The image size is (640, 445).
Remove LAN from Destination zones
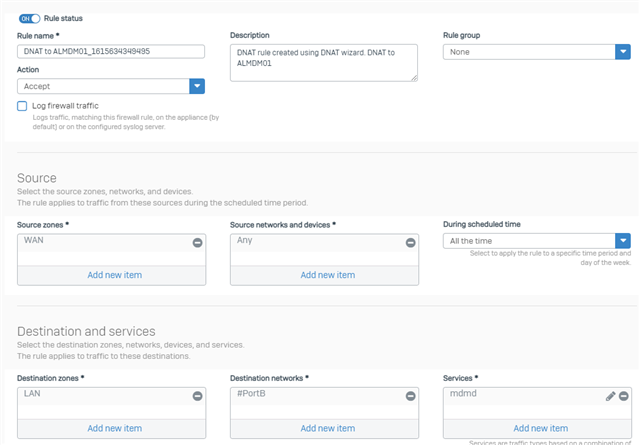198,396
